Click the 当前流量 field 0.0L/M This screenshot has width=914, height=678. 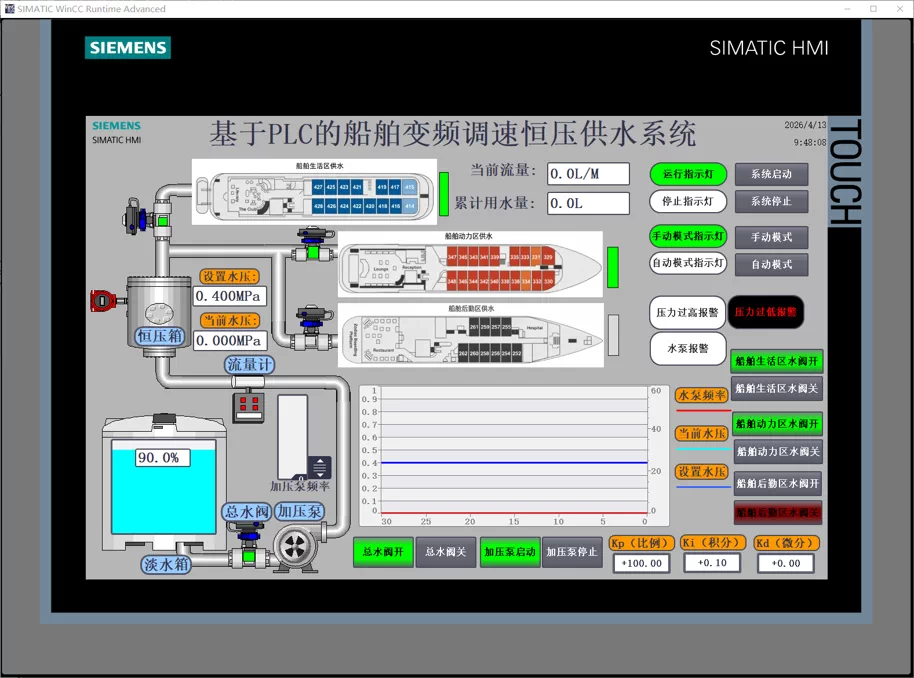tap(588, 174)
